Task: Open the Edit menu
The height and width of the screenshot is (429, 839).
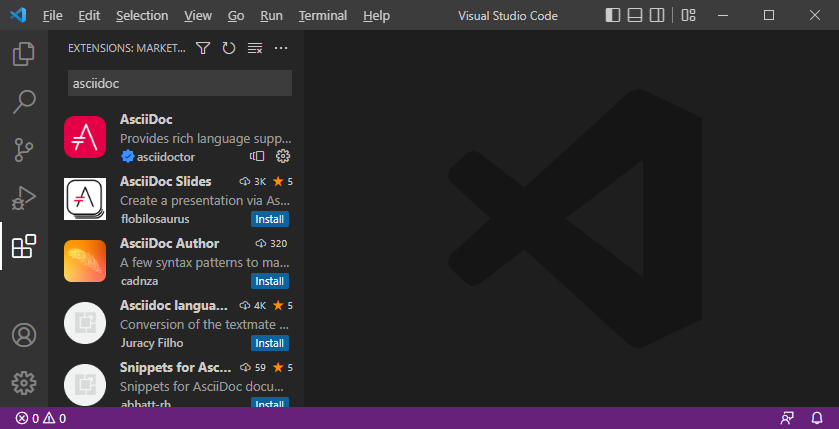Action: tap(89, 16)
